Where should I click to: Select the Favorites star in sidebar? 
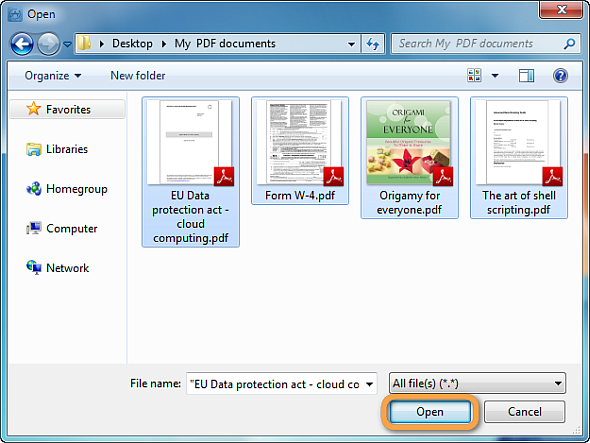coord(33,109)
